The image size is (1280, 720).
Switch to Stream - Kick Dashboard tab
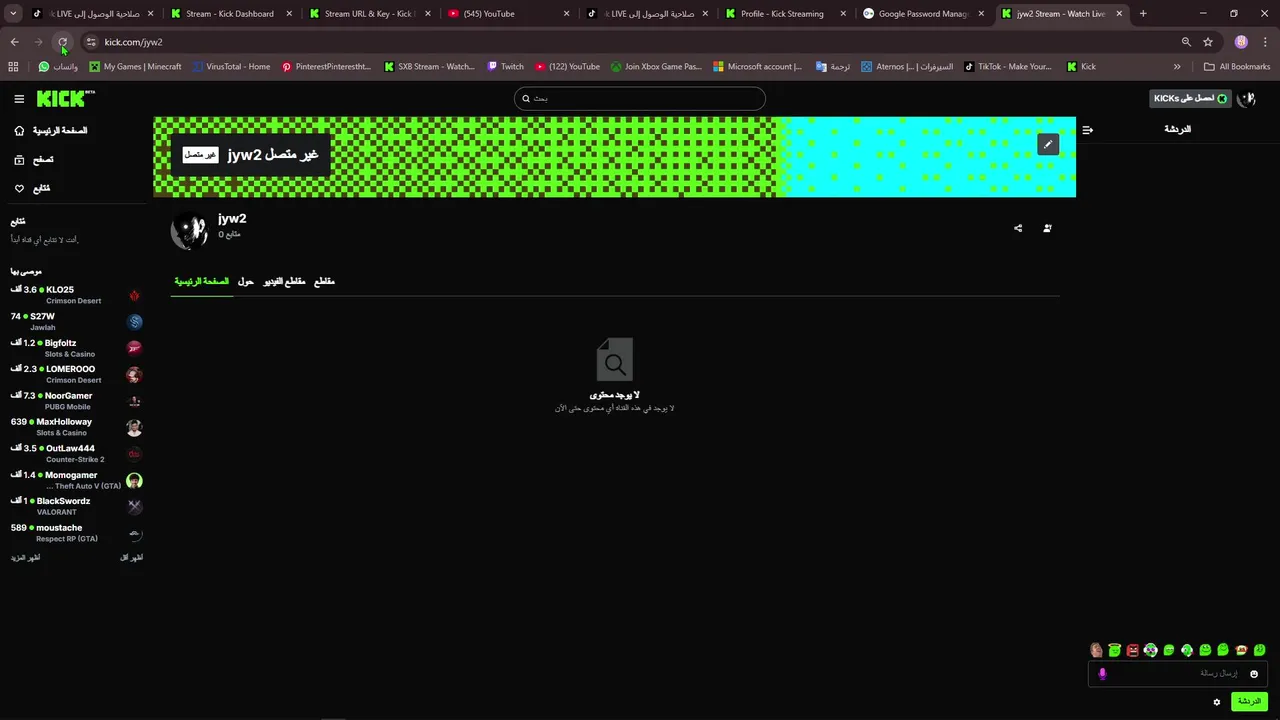[230, 14]
